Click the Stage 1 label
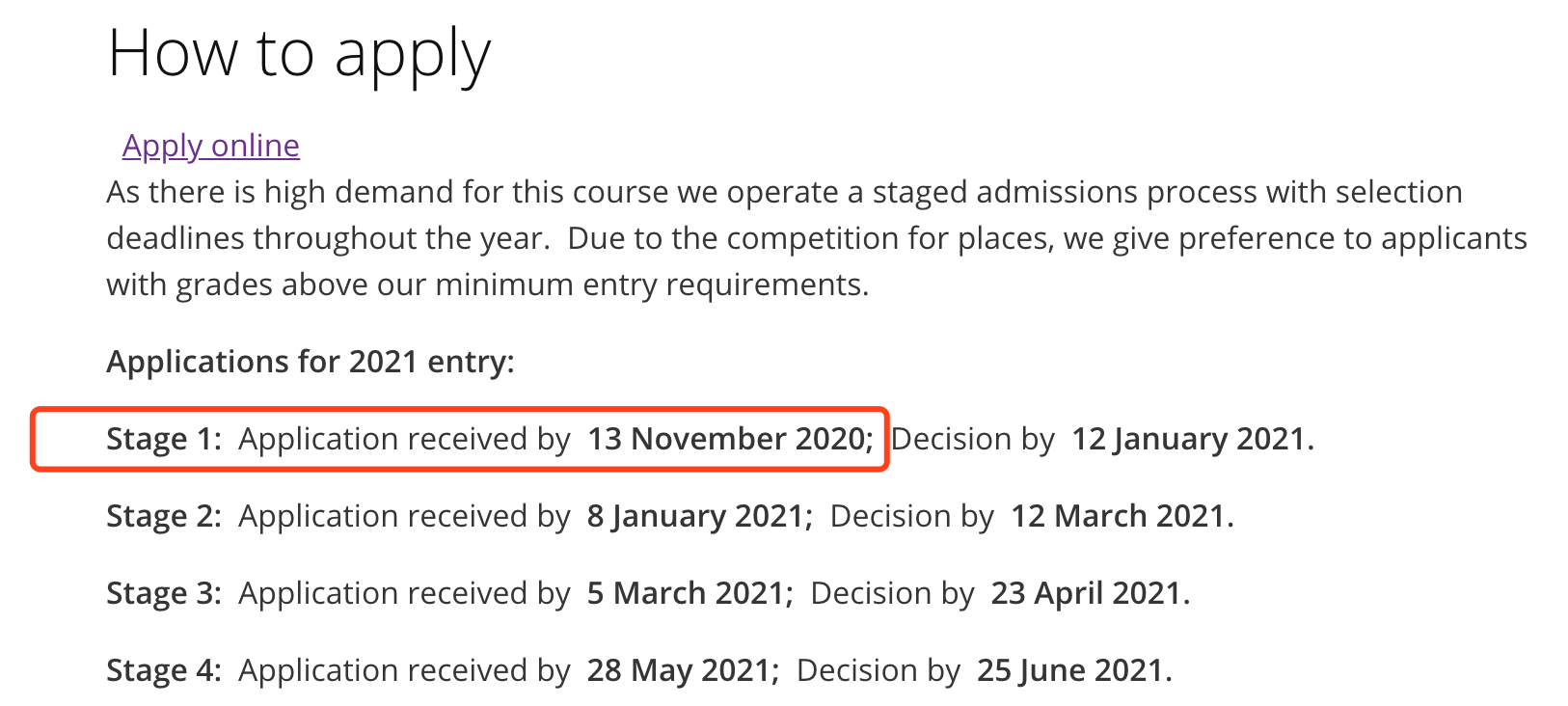This screenshot has height=706, width=1568. 164,439
